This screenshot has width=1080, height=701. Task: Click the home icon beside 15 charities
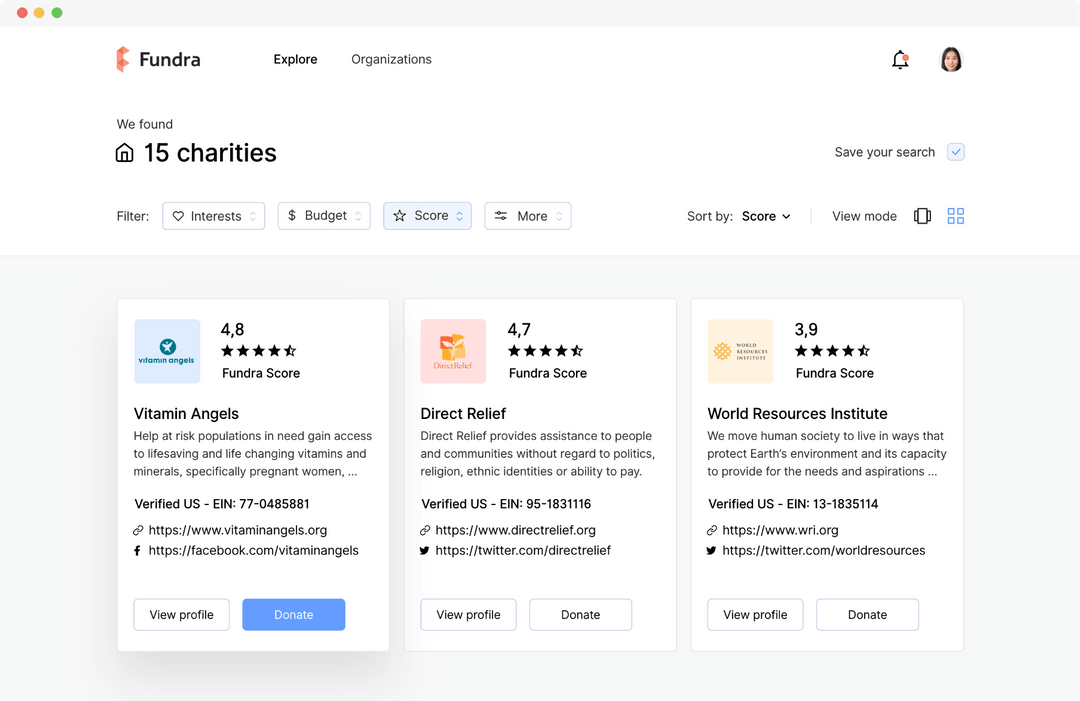[x=125, y=153]
